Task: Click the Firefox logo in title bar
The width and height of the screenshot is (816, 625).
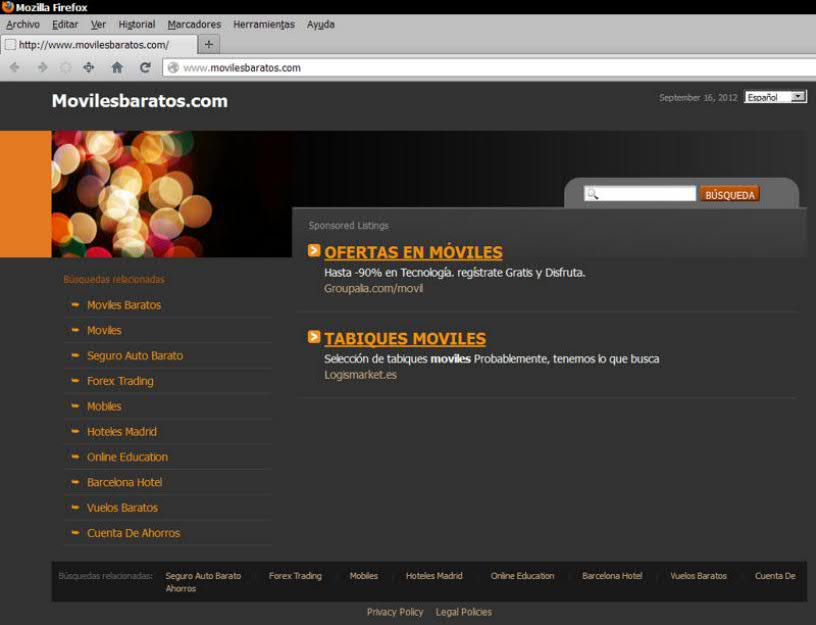Action: tap(7, 7)
